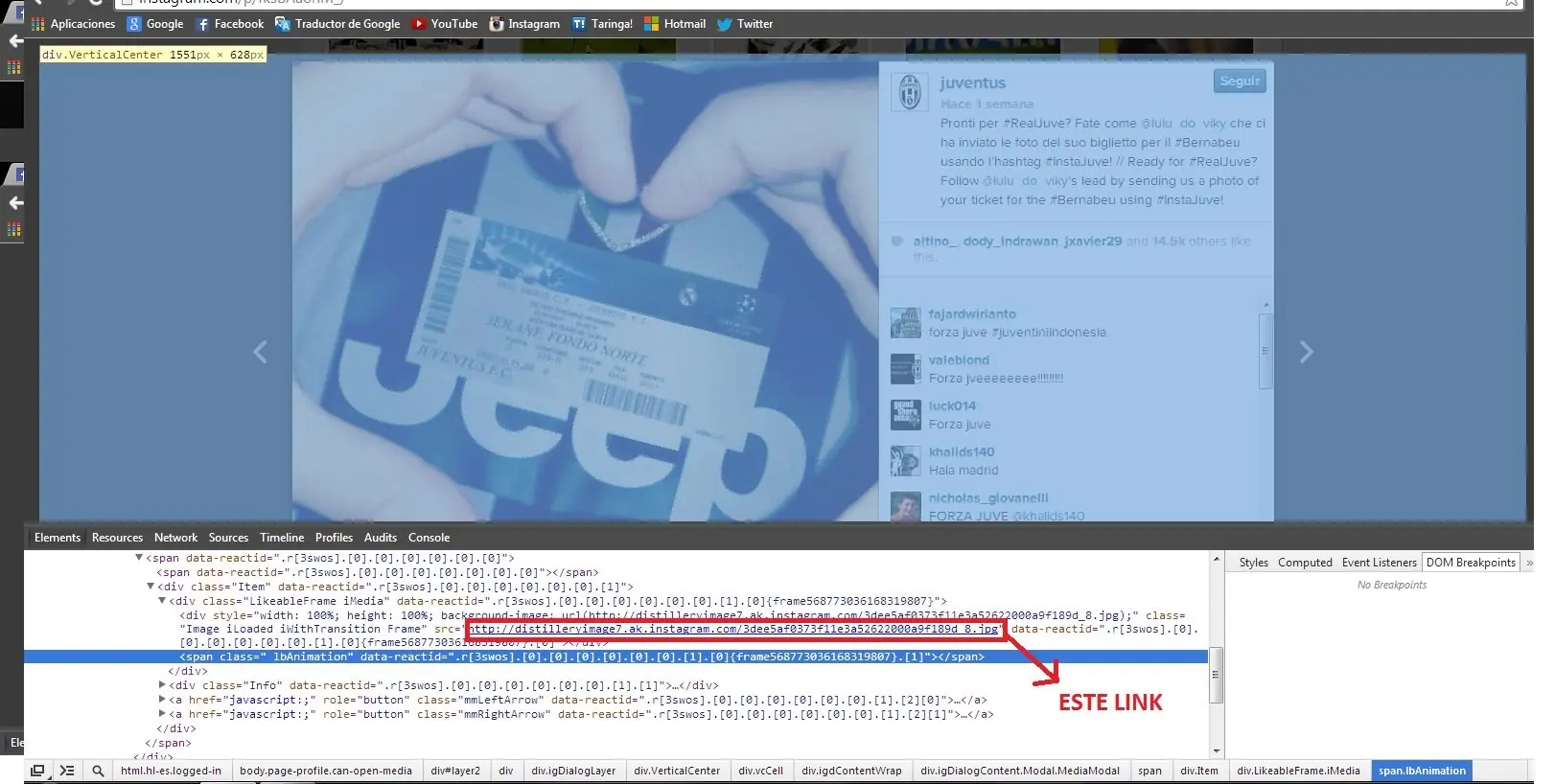Switch to the Network tab
Image resolution: width=1555 pixels, height=784 pixels.
(x=175, y=538)
